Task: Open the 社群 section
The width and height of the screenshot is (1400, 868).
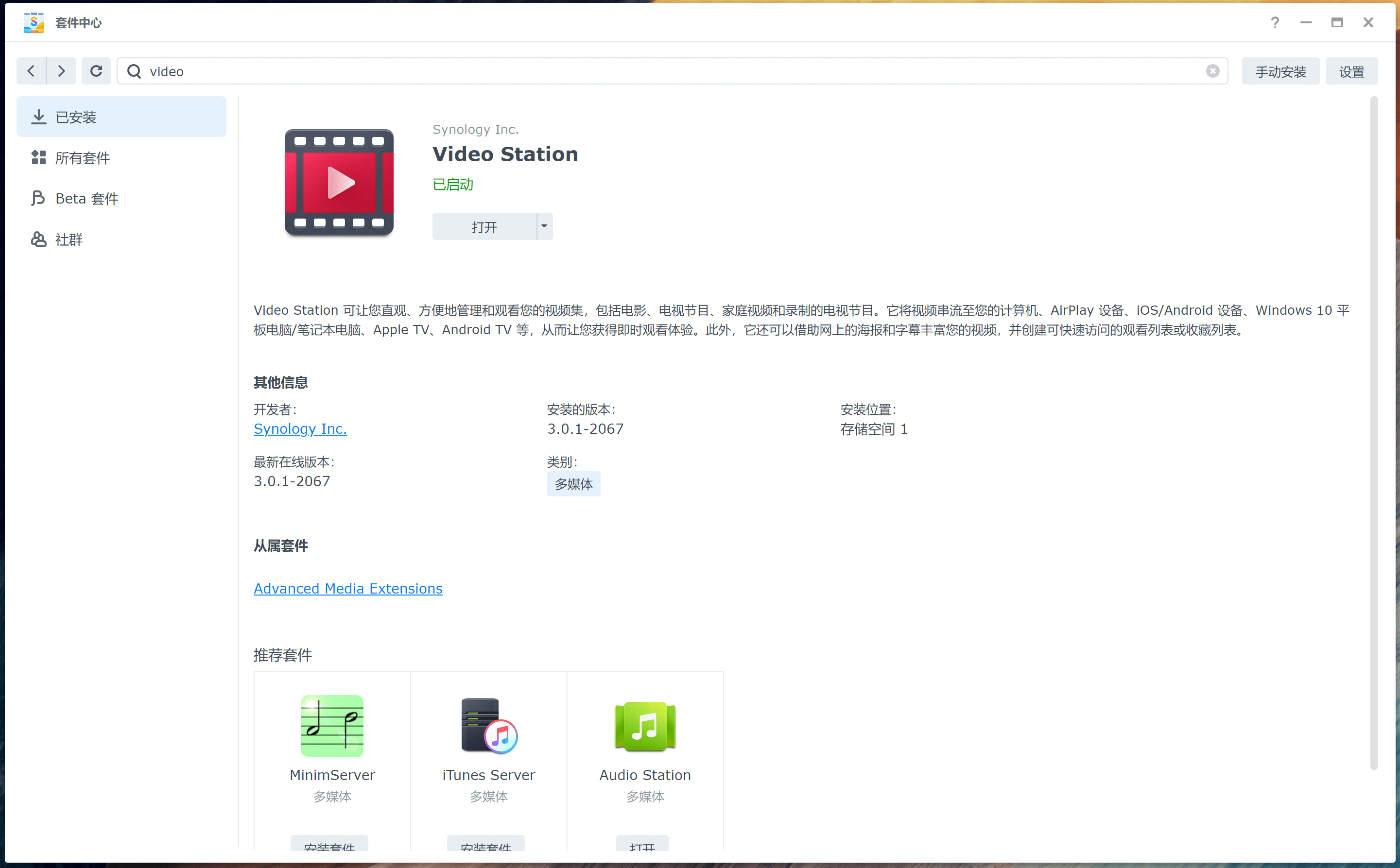Action: pos(121,239)
